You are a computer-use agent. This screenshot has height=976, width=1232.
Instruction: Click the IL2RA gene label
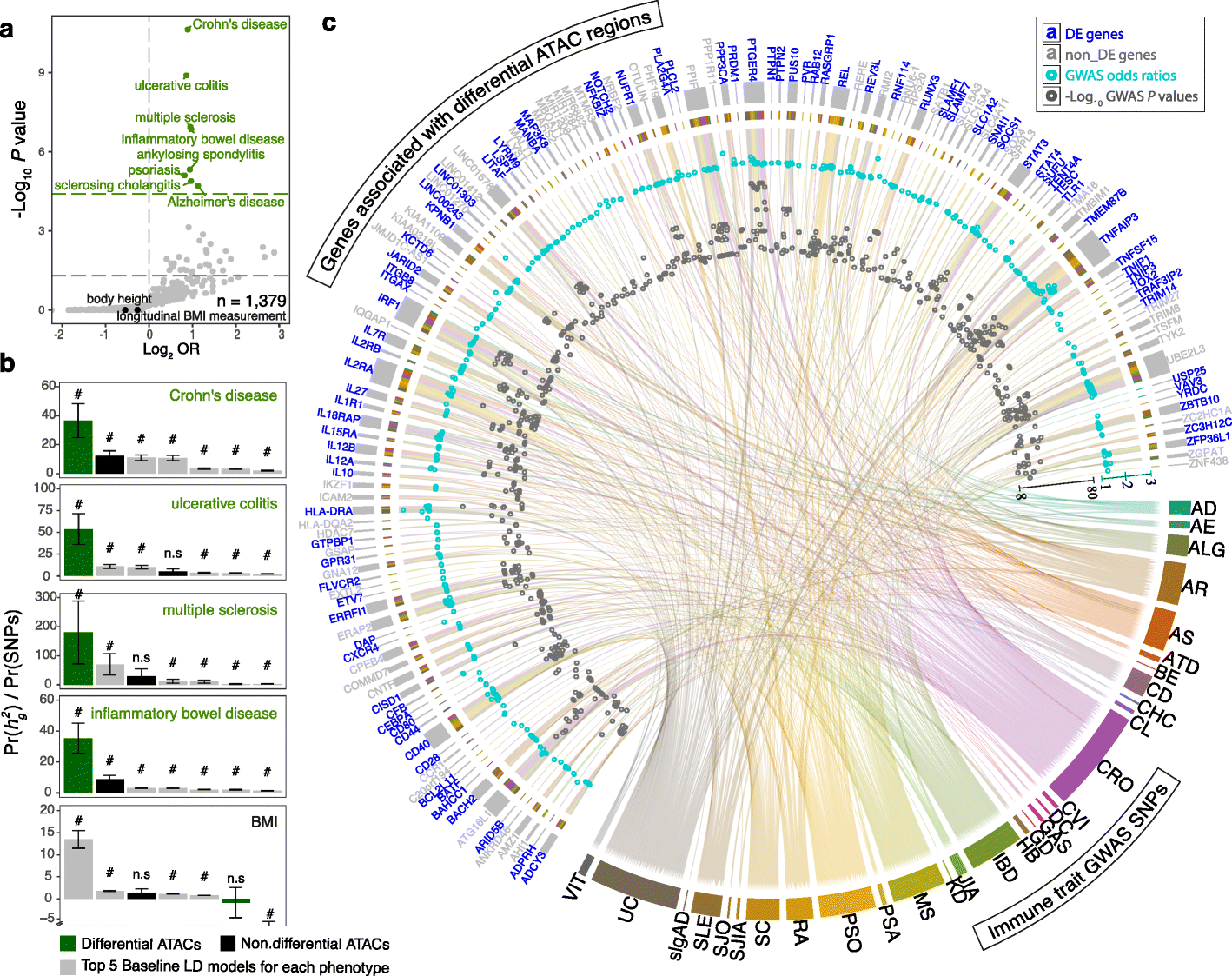[x=358, y=366]
